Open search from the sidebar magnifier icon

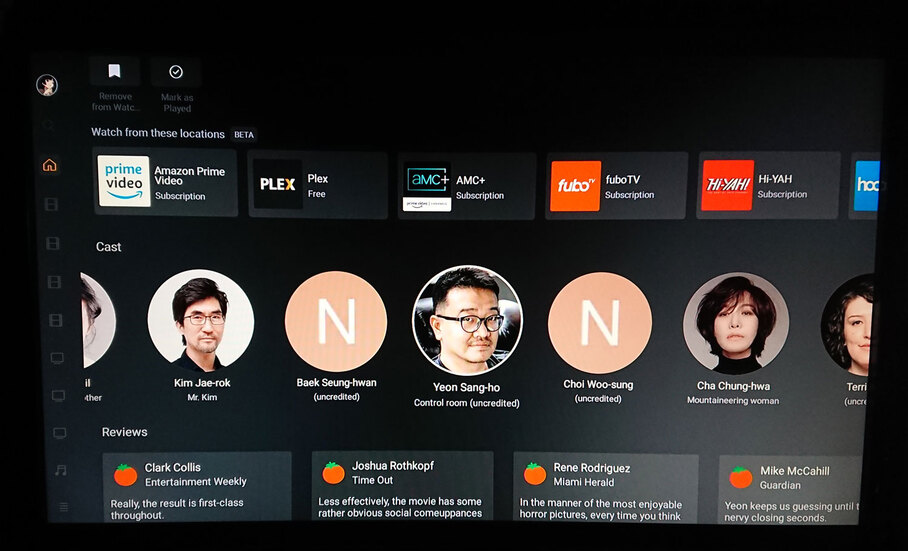click(x=49, y=125)
